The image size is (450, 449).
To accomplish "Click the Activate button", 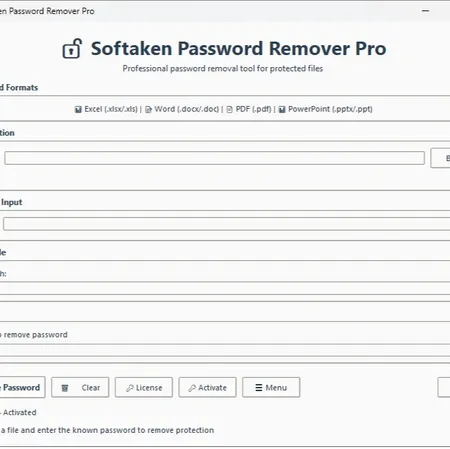I will click(207, 387).
